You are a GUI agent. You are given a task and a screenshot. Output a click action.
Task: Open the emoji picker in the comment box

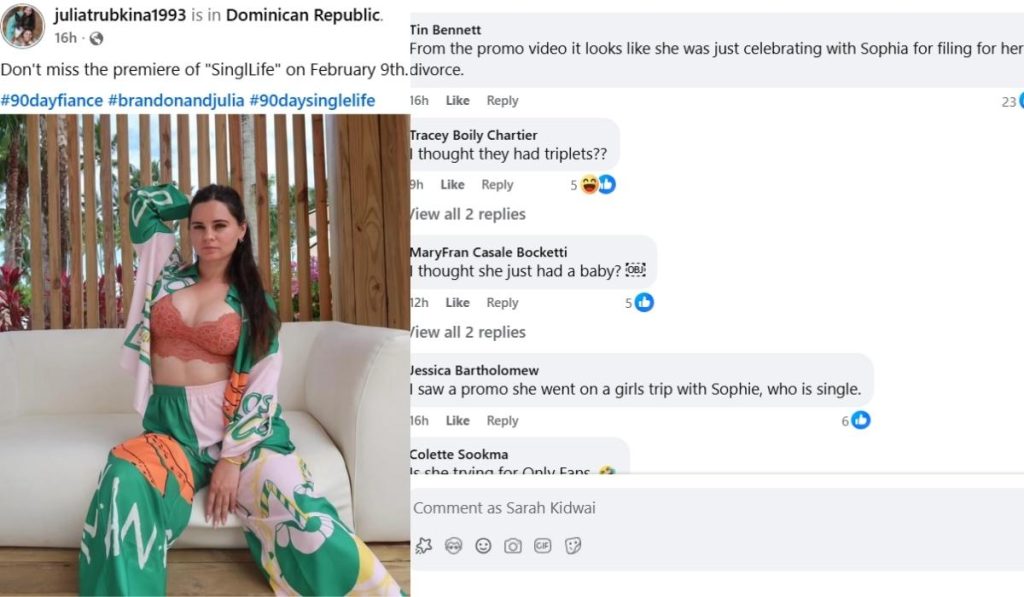pyautogui.click(x=482, y=547)
